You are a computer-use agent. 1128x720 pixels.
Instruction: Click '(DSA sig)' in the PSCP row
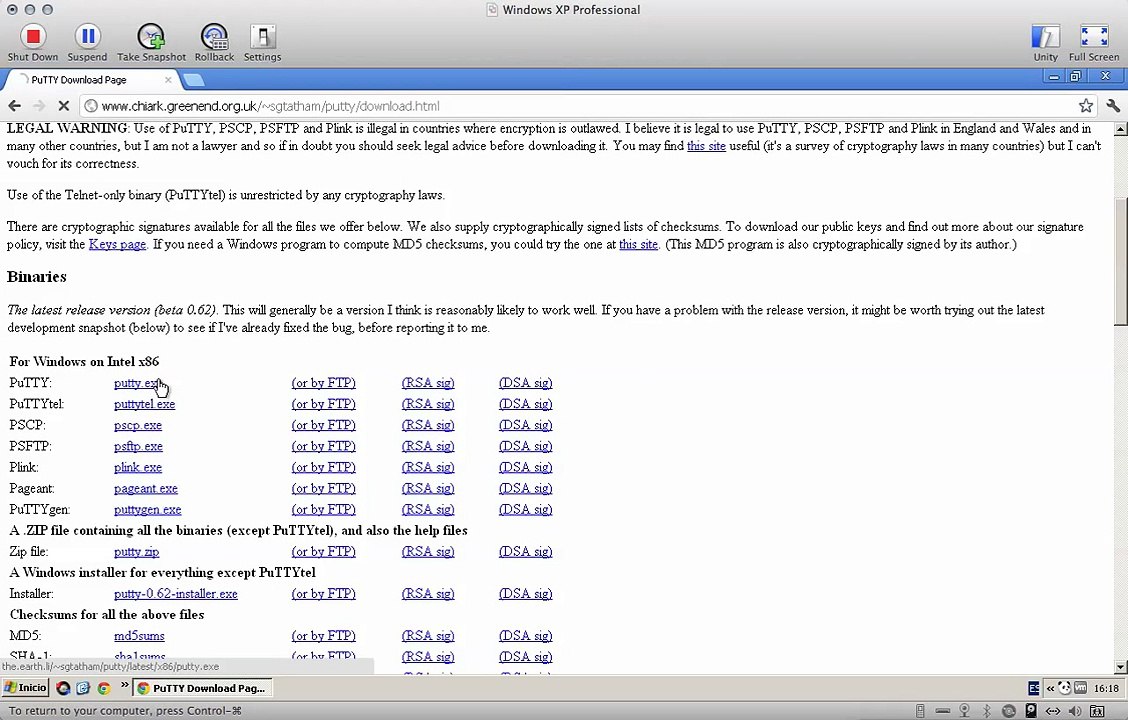(x=525, y=425)
